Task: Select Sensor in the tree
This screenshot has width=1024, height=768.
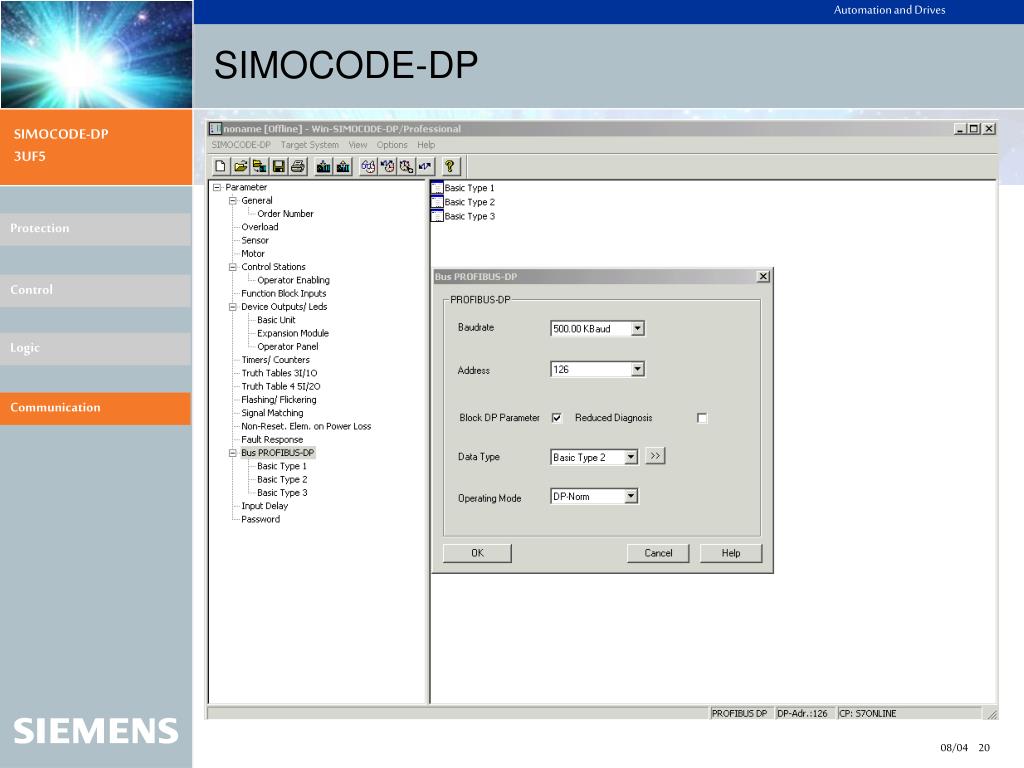Action: [x=255, y=240]
